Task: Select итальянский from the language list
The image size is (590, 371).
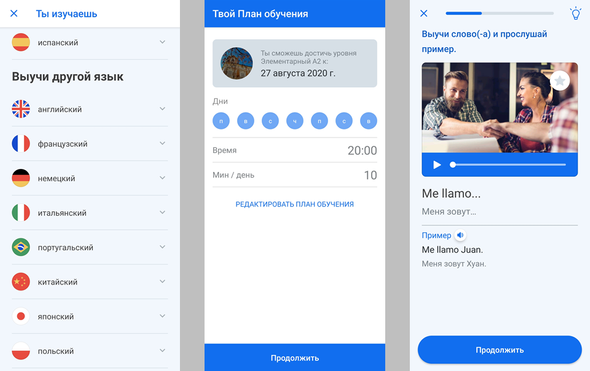Action: (x=90, y=213)
